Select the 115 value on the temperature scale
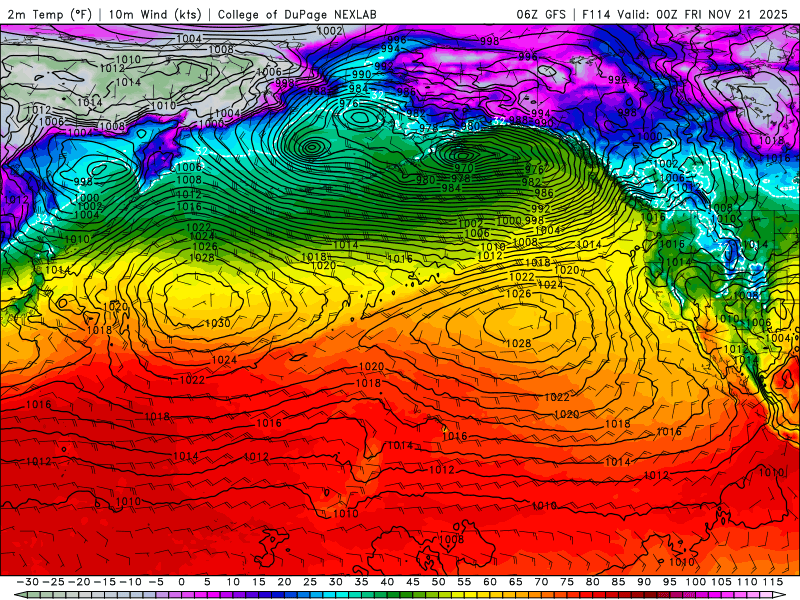The image size is (800, 600). click(x=773, y=582)
